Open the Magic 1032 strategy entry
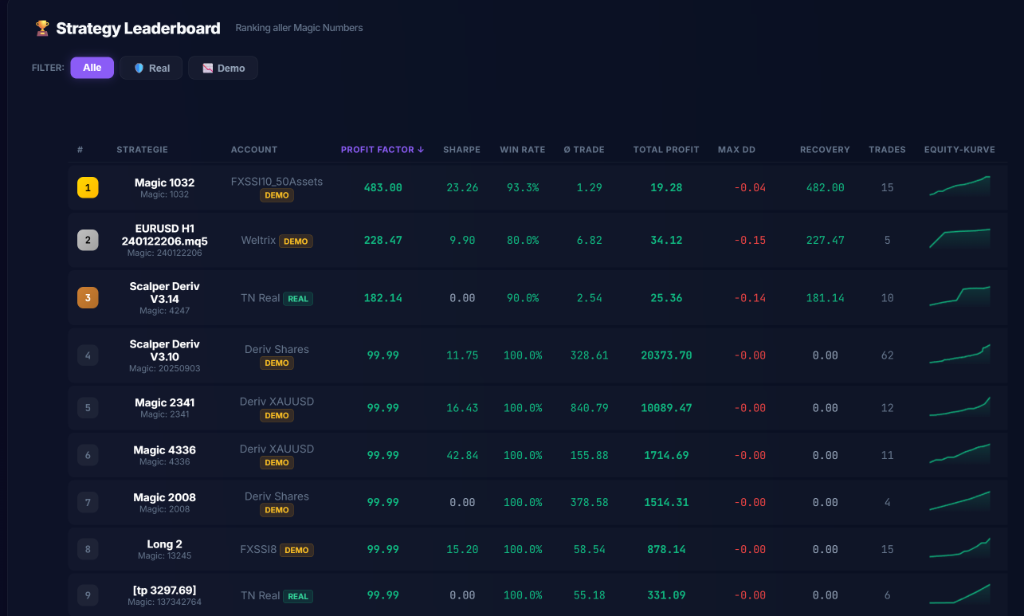1024x616 pixels. coord(164,182)
